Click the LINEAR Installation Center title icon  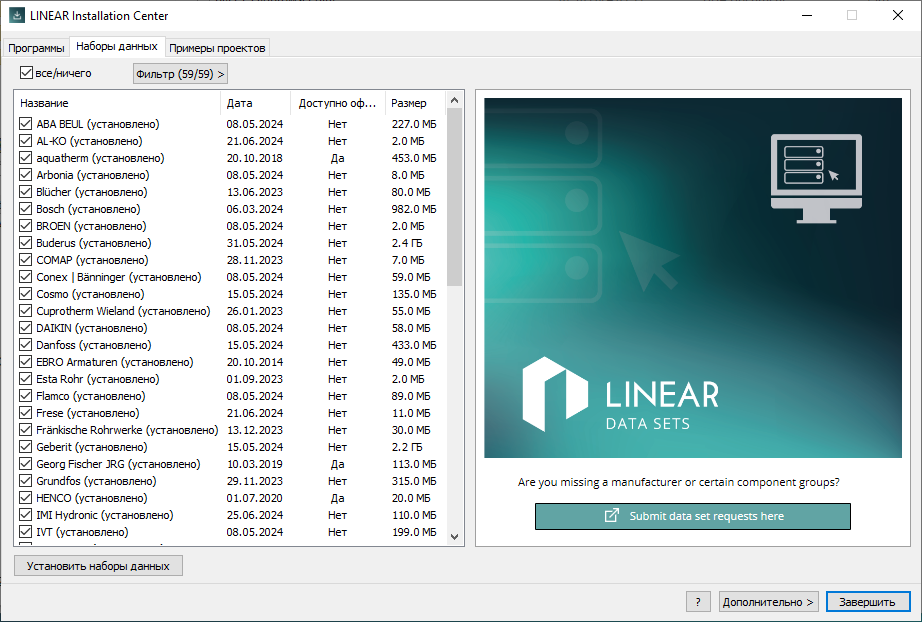pos(16,15)
